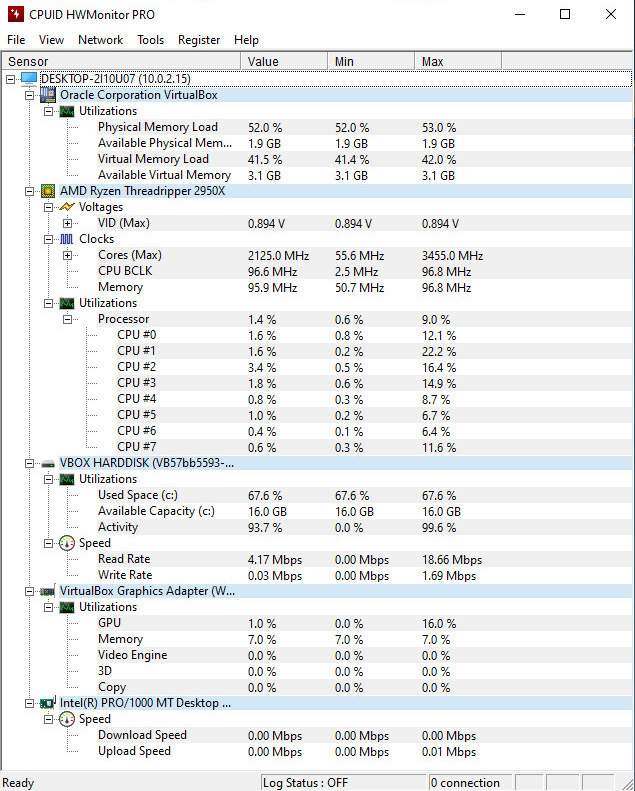Click the Oracle Corporation VirtualBox motherboard icon

coord(47,95)
